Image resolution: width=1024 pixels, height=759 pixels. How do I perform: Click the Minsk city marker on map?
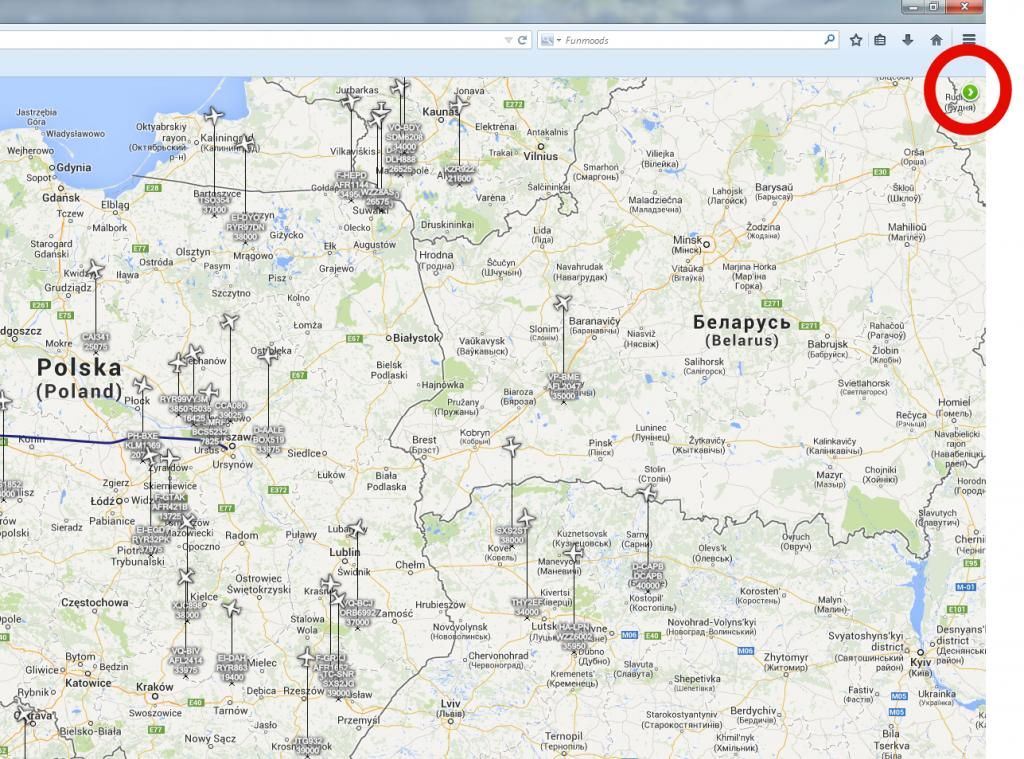pyautogui.click(x=706, y=243)
